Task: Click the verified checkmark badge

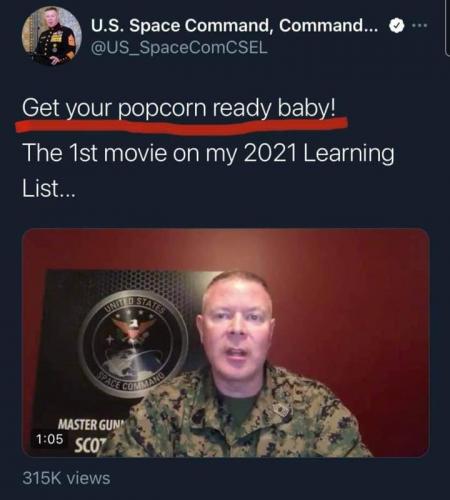Action: pos(396,26)
